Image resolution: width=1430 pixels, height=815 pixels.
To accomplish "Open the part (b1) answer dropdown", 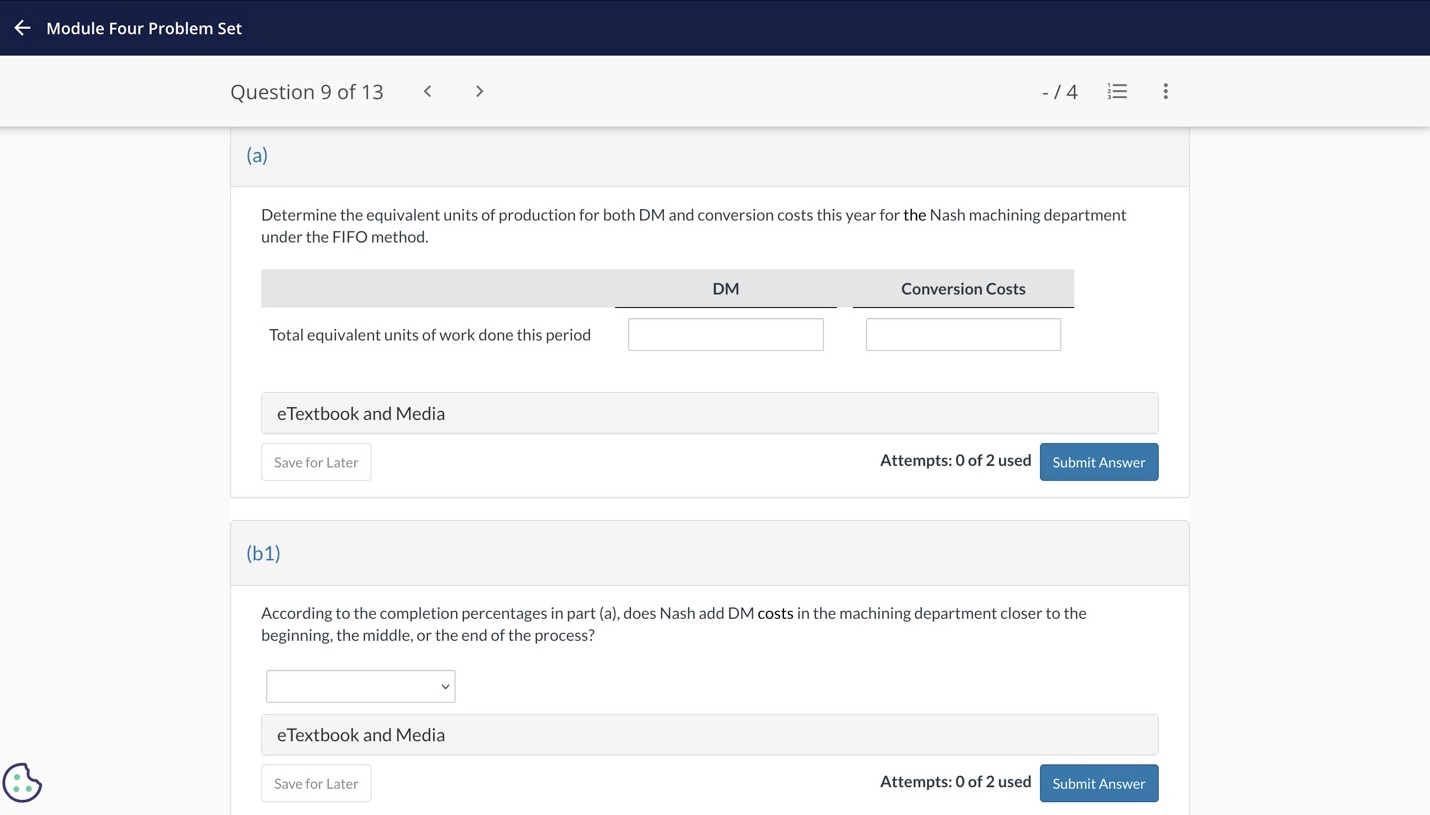I will click(x=361, y=686).
